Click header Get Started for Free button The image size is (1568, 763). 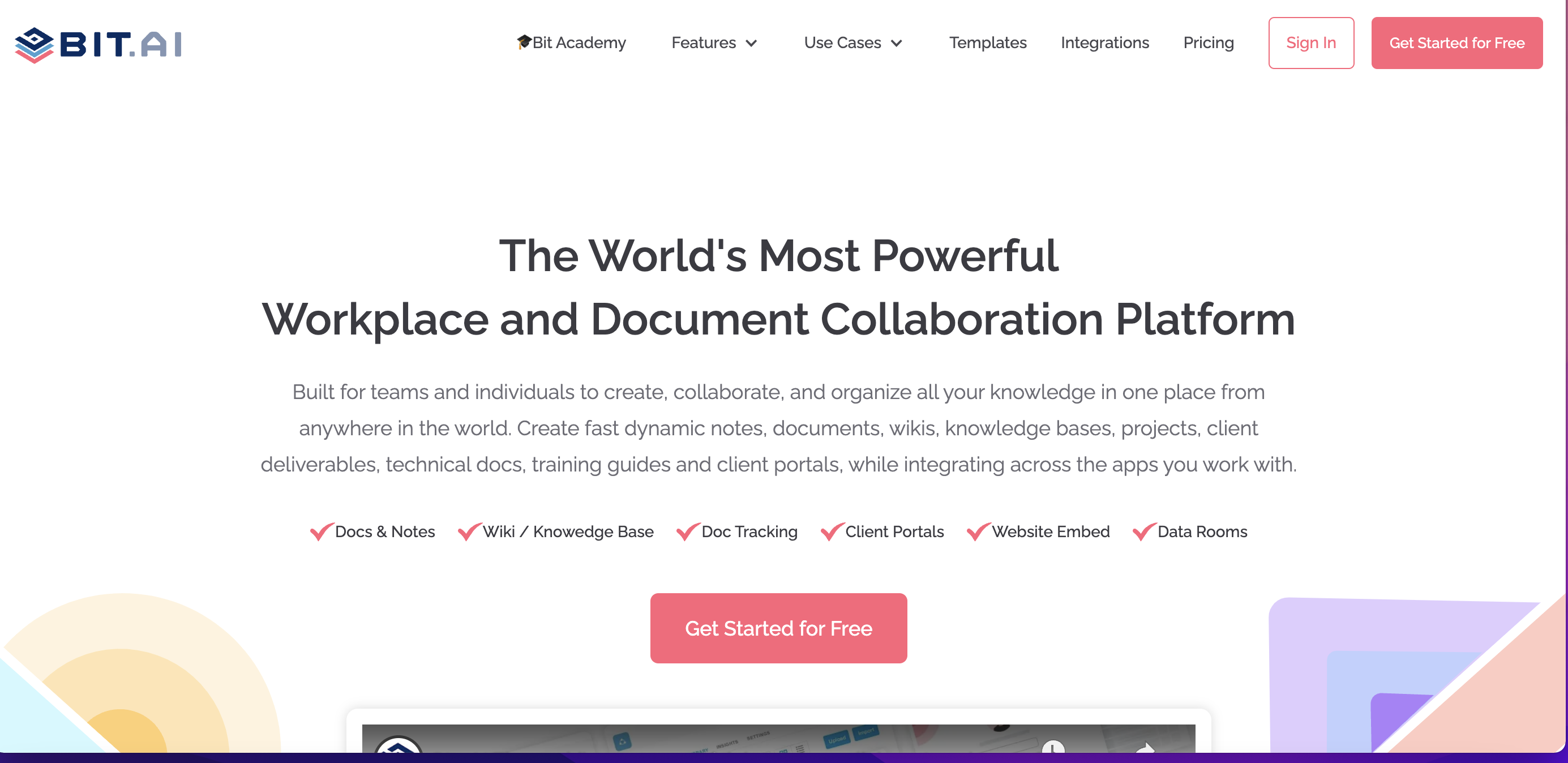pyautogui.click(x=1456, y=42)
